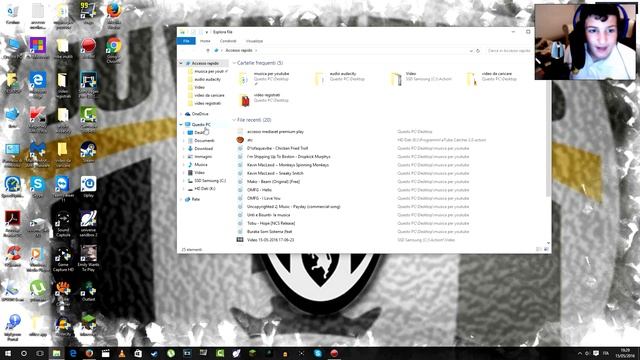Open CCleaner from the desktop
The image size is (640, 360).
13,256
